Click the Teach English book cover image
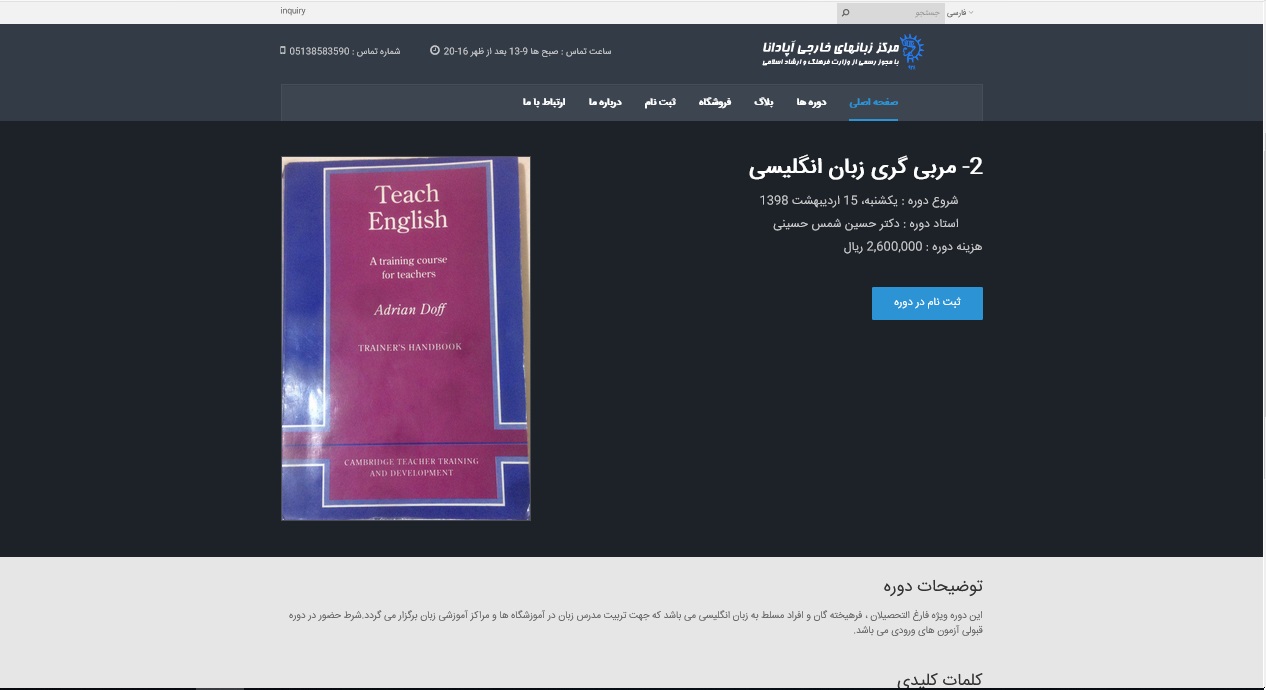The height and width of the screenshot is (690, 1266). [406, 338]
